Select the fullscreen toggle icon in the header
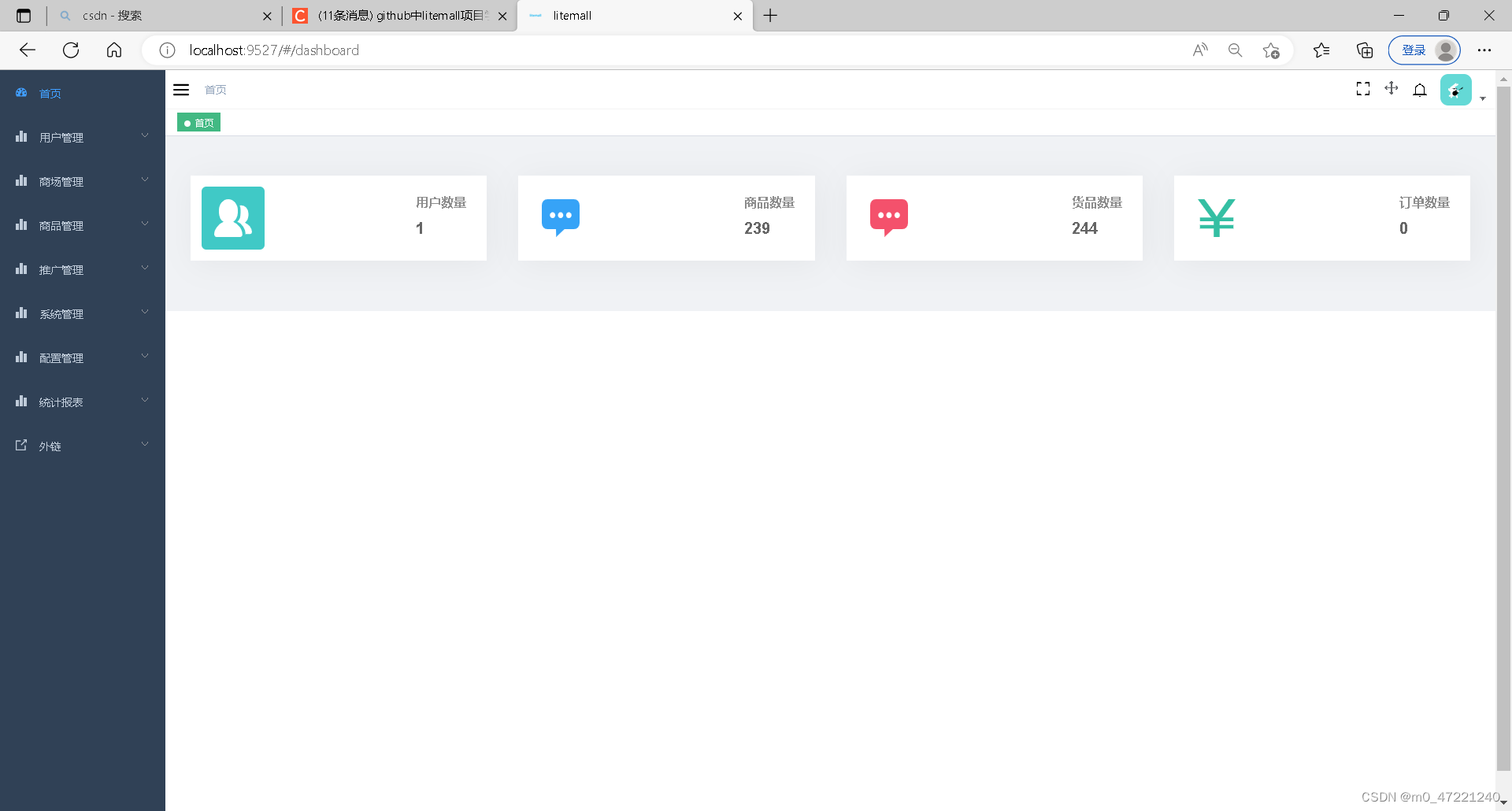The image size is (1512, 811). 1363,89
